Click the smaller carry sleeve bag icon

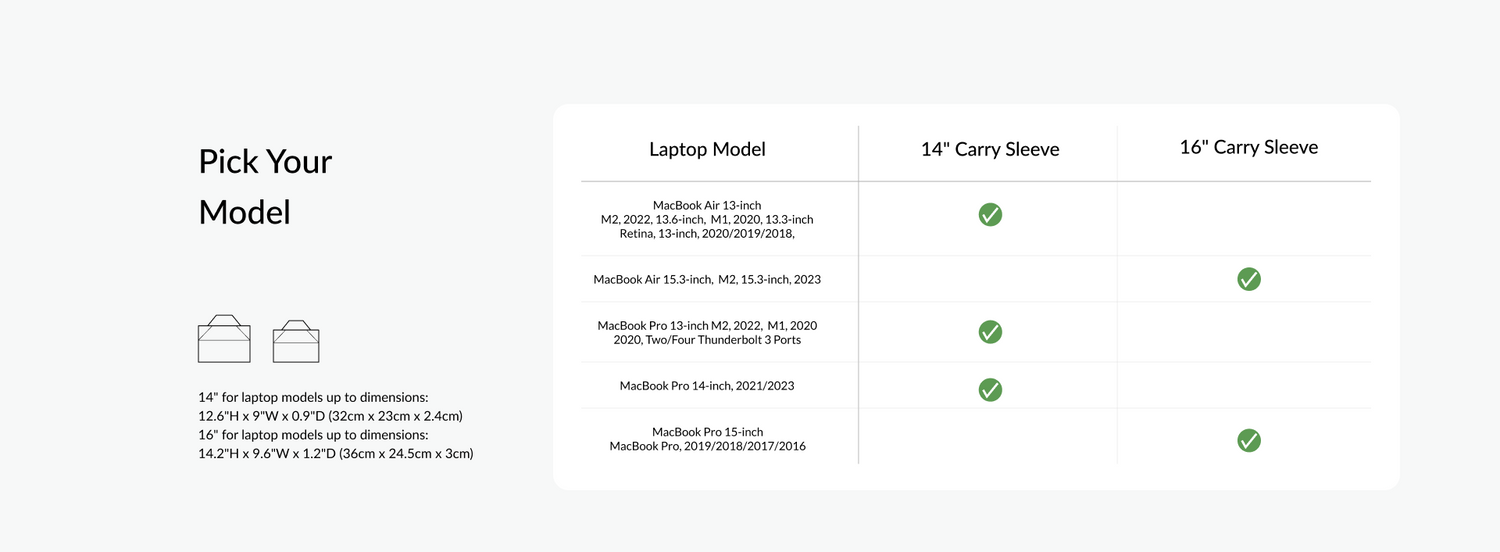(x=296, y=341)
